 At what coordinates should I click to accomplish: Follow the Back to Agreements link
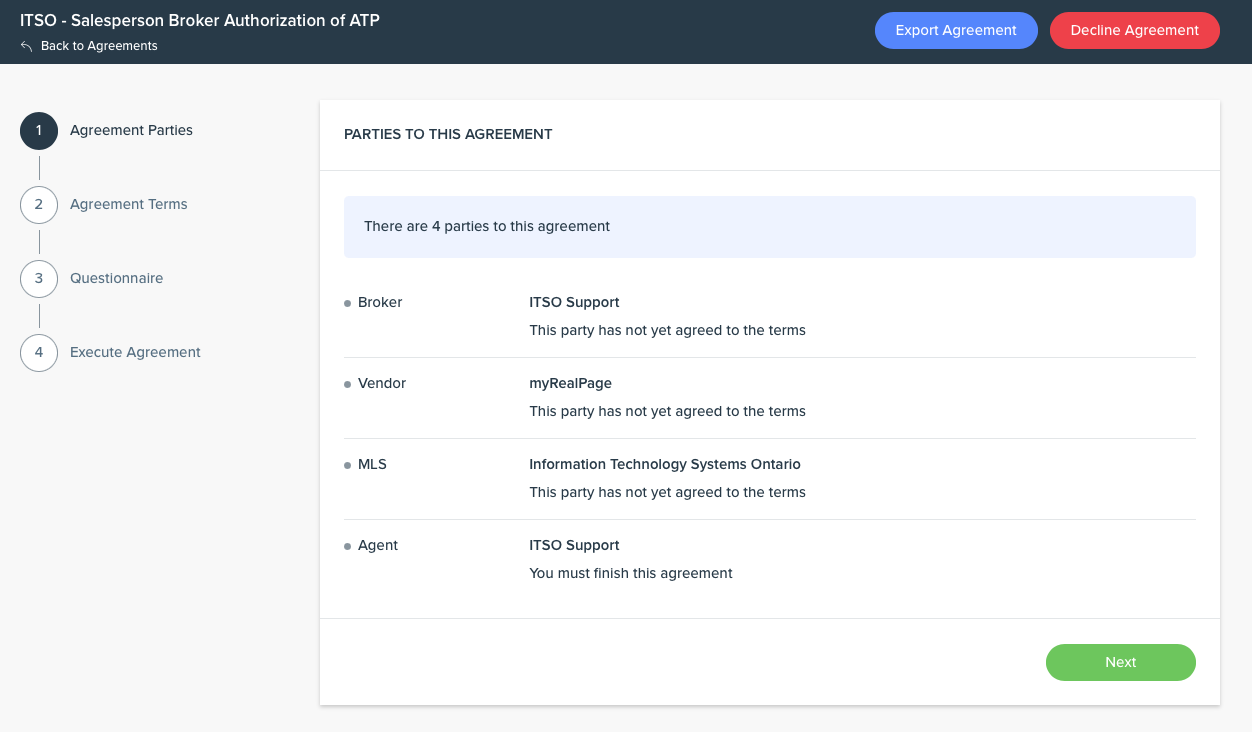pos(99,46)
